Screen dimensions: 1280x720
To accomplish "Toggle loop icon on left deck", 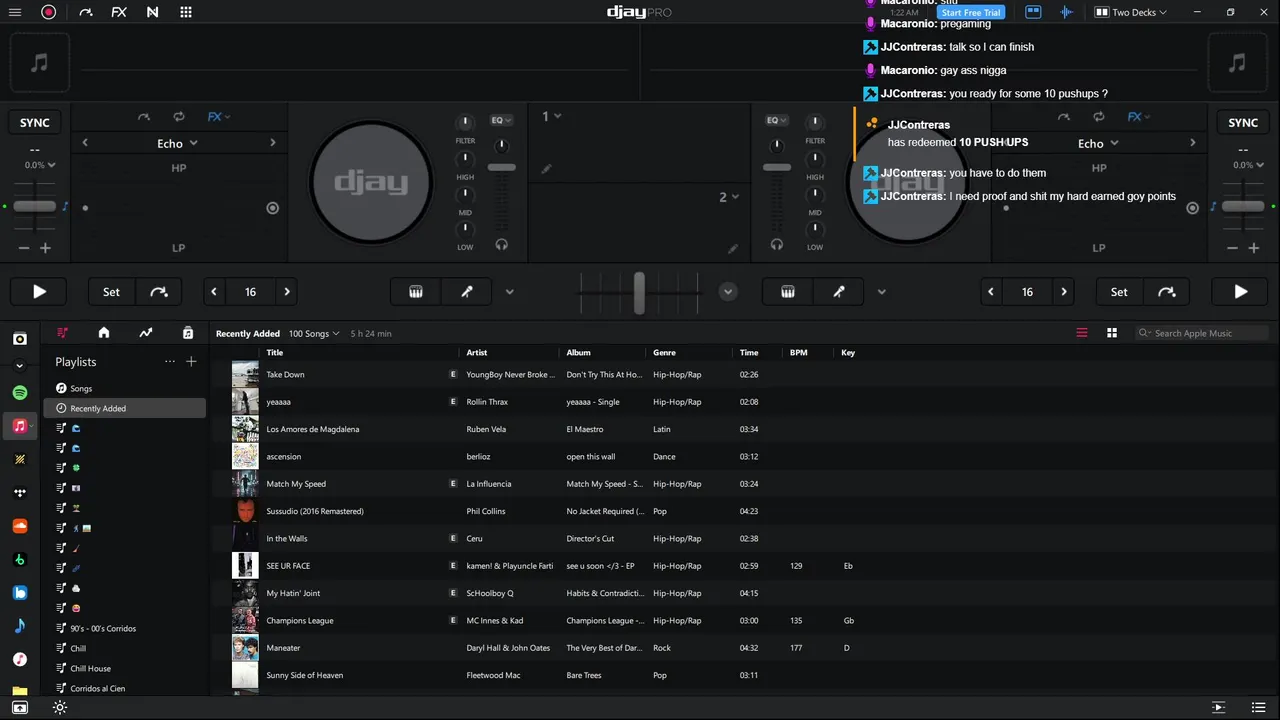I will pyautogui.click(x=179, y=117).
